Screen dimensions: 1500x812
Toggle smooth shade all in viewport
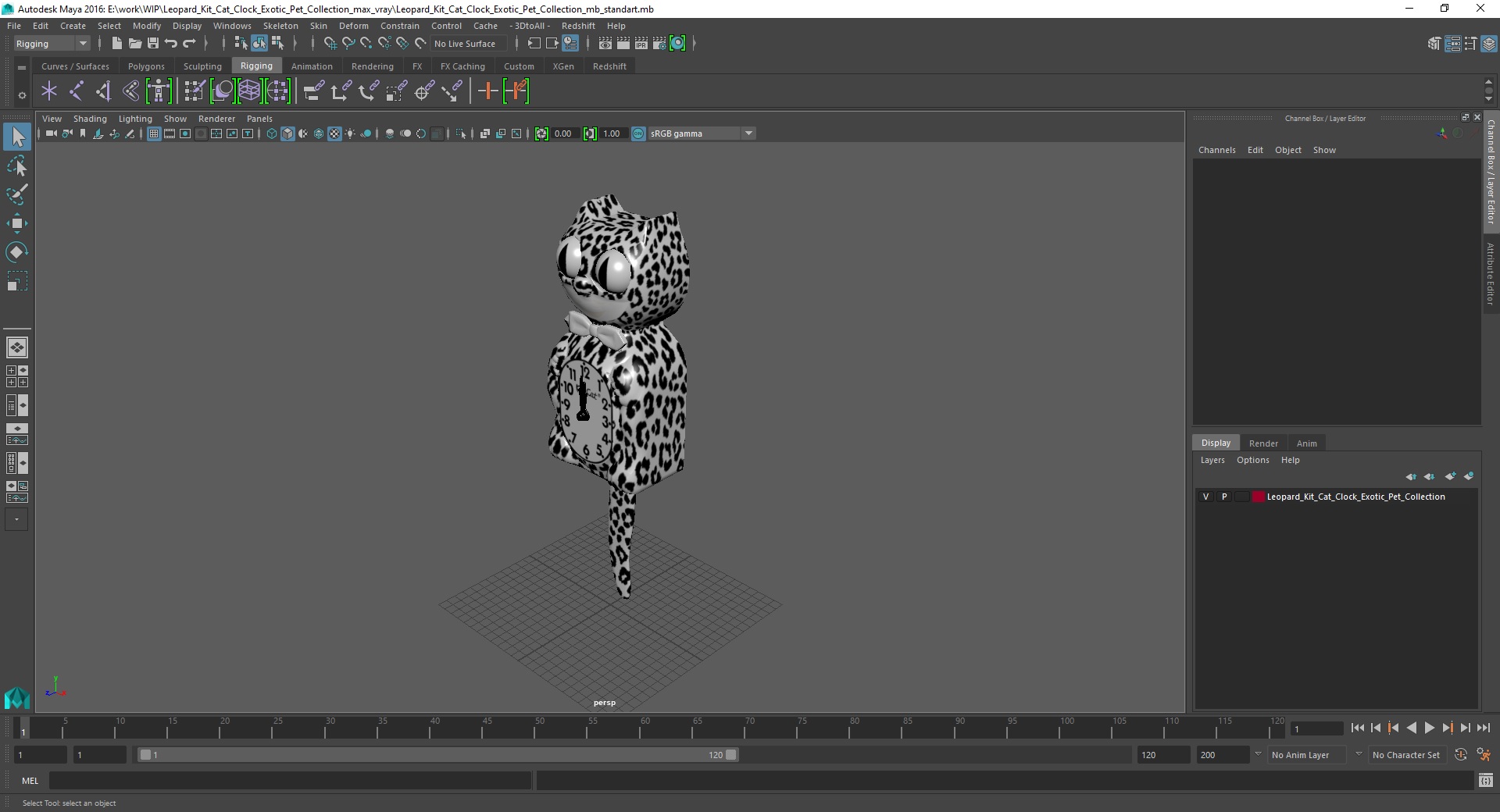click(x=287, y=134)
